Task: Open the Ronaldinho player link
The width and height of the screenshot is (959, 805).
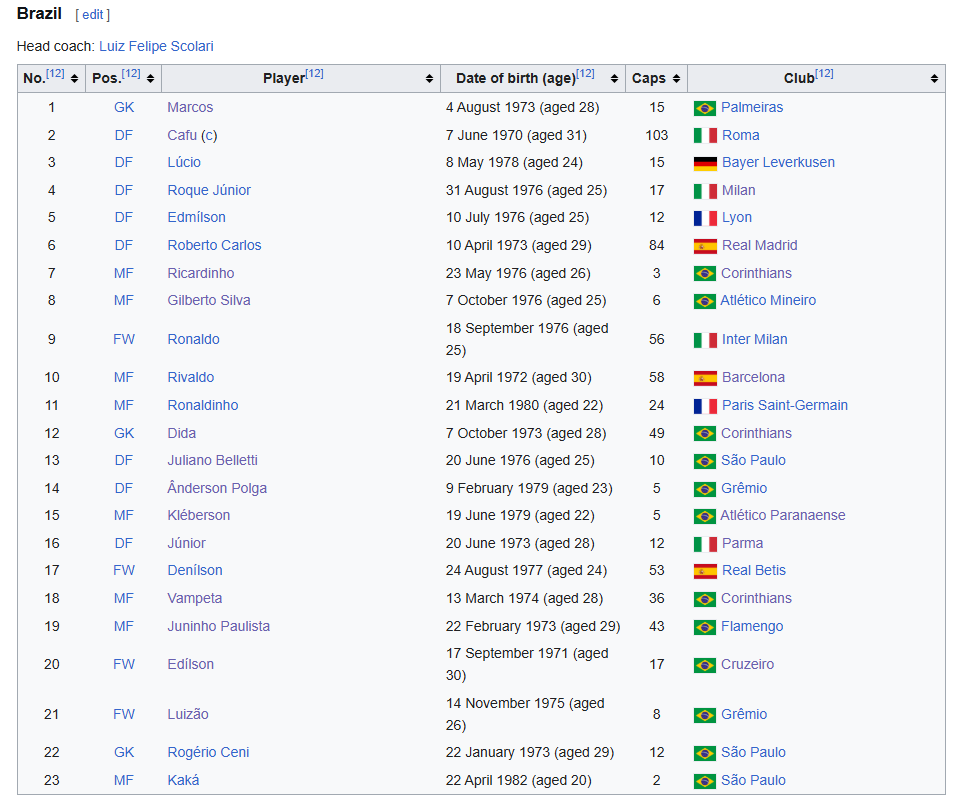Action: click(203, 406)
